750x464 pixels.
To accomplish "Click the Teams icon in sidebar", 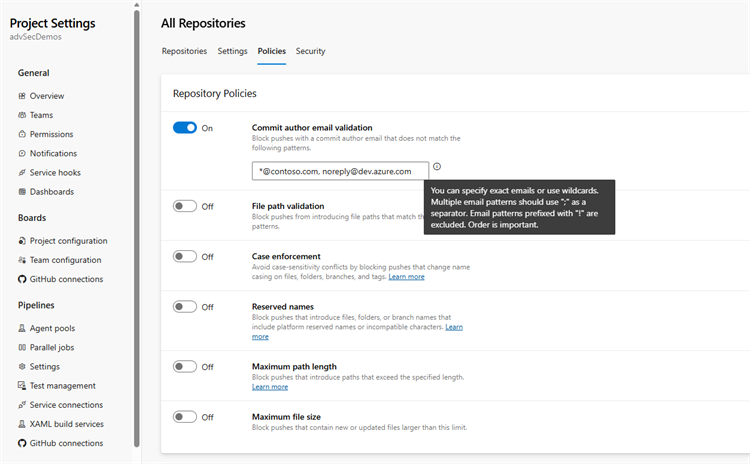I will 22,115.
